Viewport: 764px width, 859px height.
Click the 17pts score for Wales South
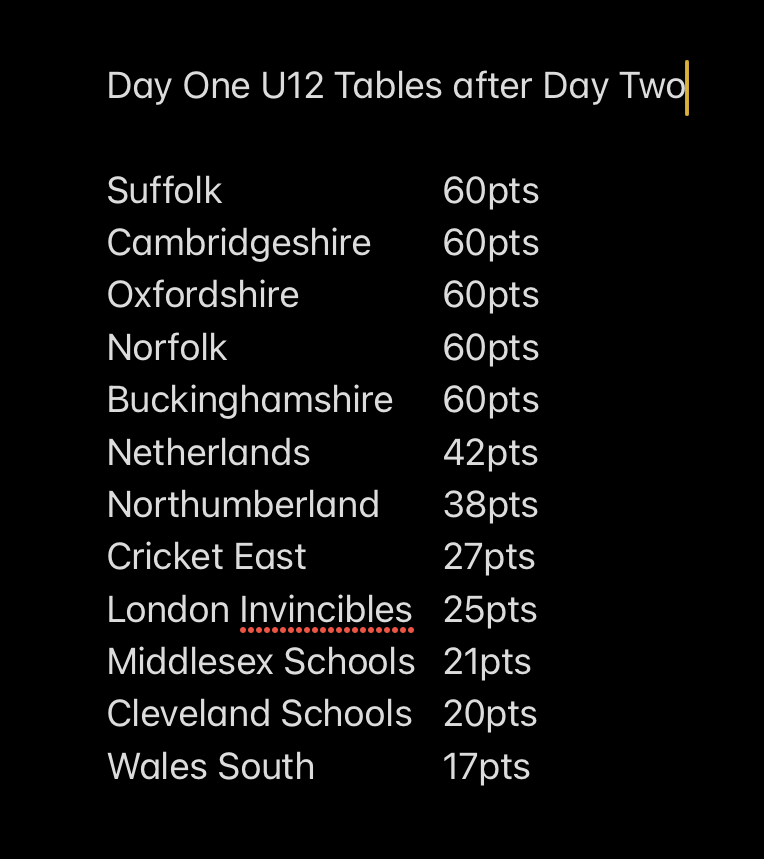click(x=486, y=767)
